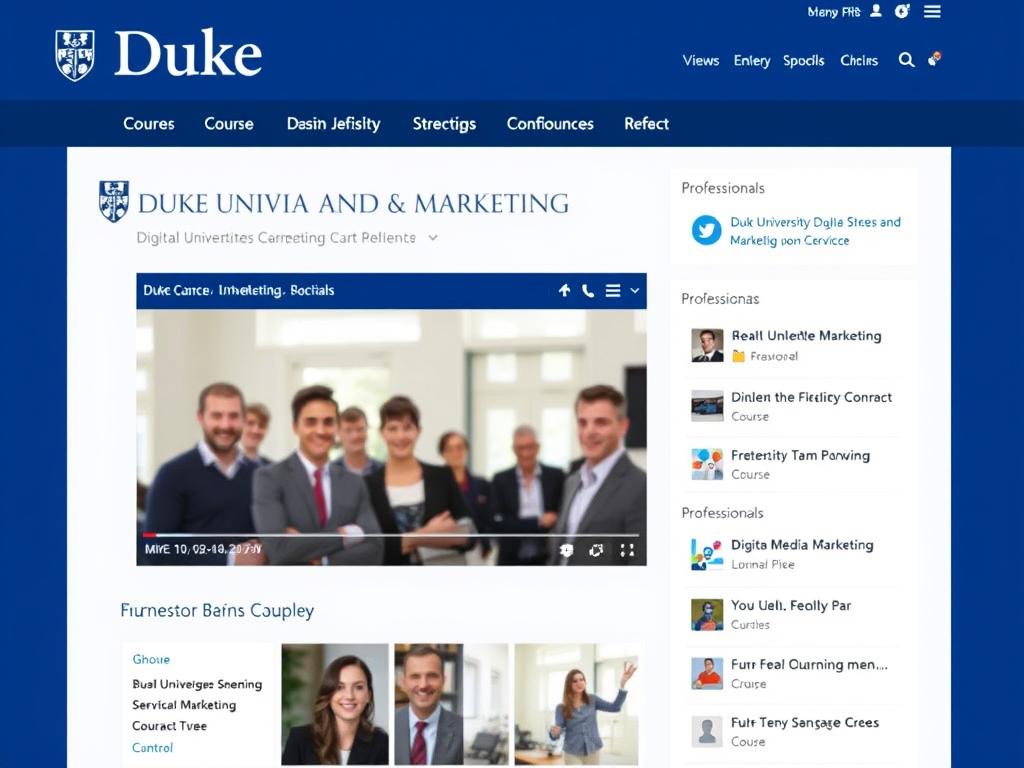The width and height of the screenshot is (1024, 768).
Task: Open the Confiounces nav item
Action: 550,123
